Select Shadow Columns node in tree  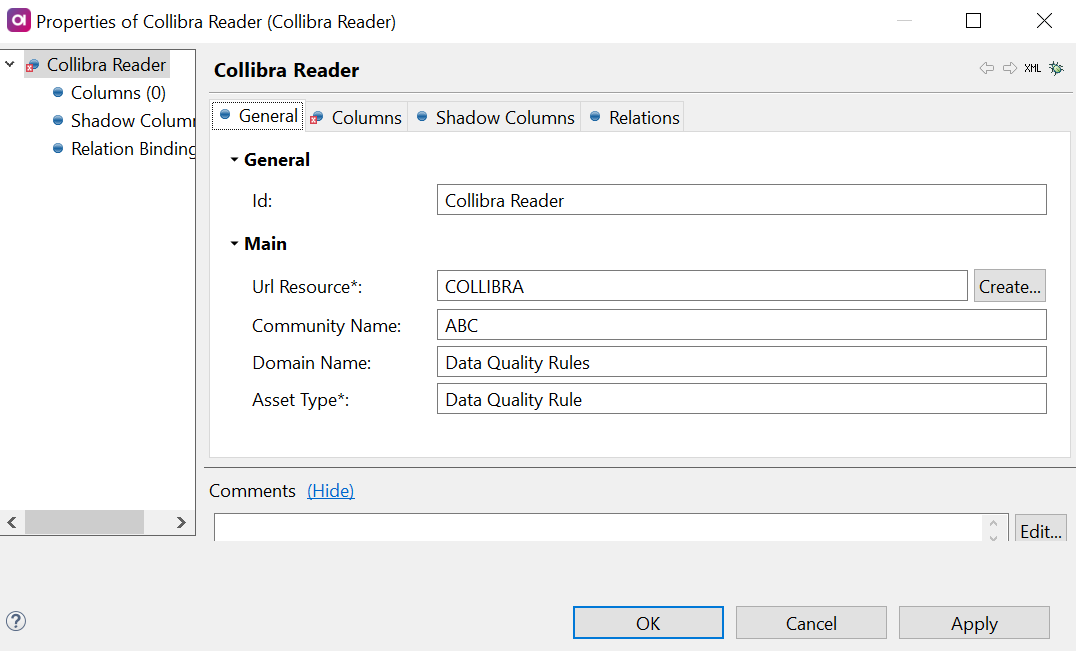pyautogui.click(x=132, y=121)
